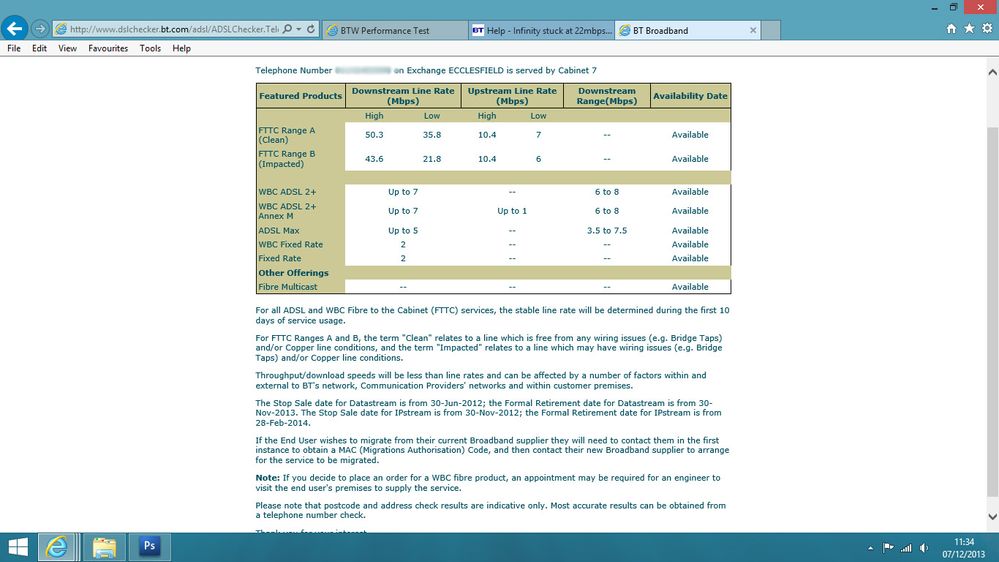Open the Favourites menu
999x562 pixels.
click(108, 48)
